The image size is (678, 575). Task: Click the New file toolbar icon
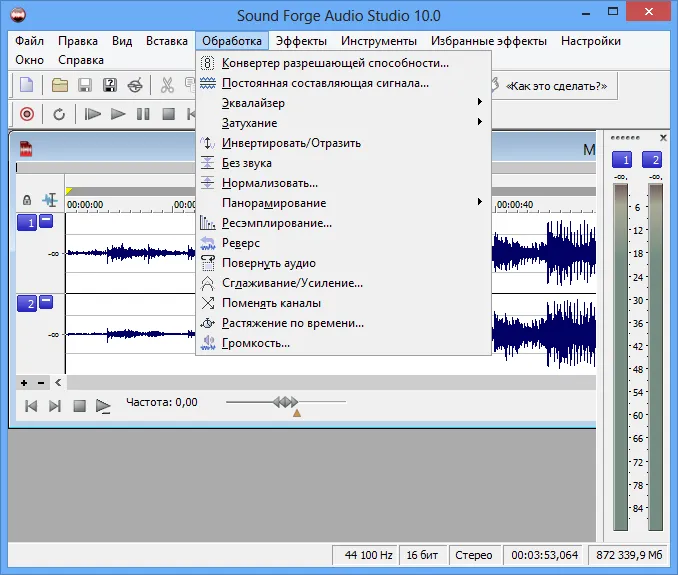click(x=26, y=85)
